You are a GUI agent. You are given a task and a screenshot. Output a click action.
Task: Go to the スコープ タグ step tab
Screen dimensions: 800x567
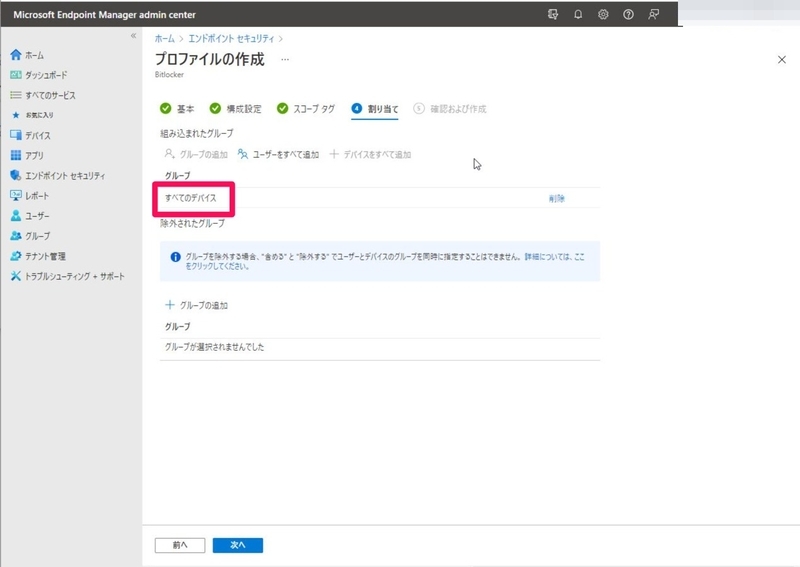[x=306, y=109]
